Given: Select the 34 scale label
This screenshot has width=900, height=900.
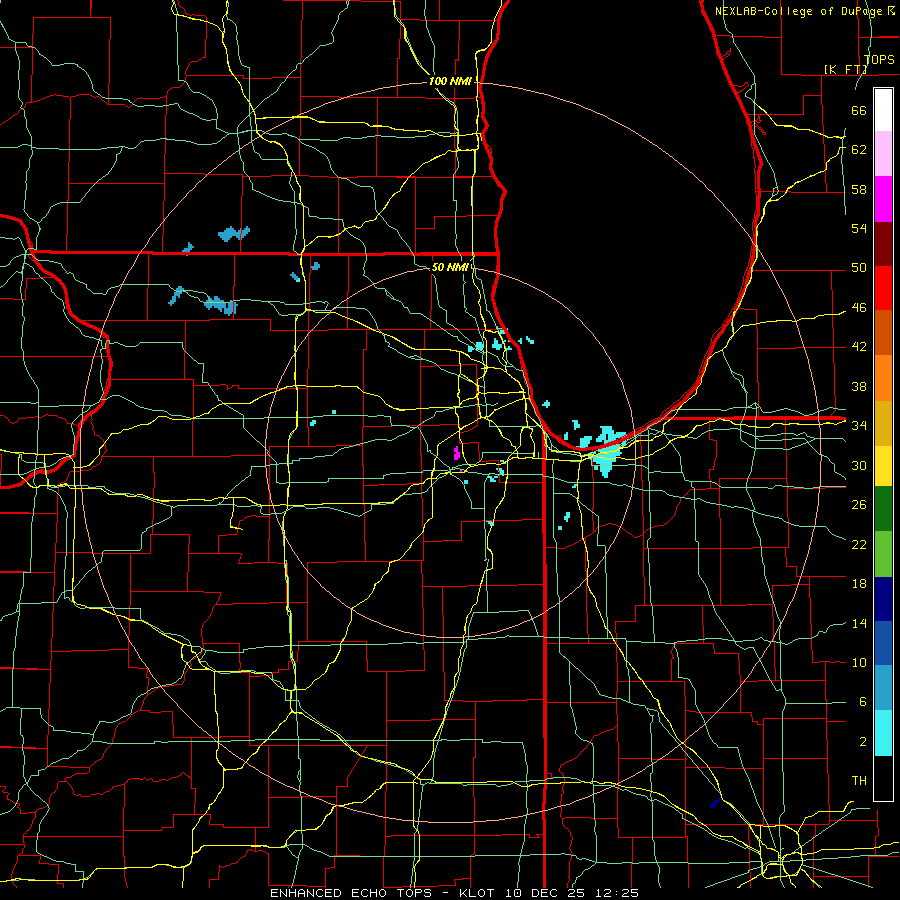Looking at the screenshot, I should (x=859, y=426).
